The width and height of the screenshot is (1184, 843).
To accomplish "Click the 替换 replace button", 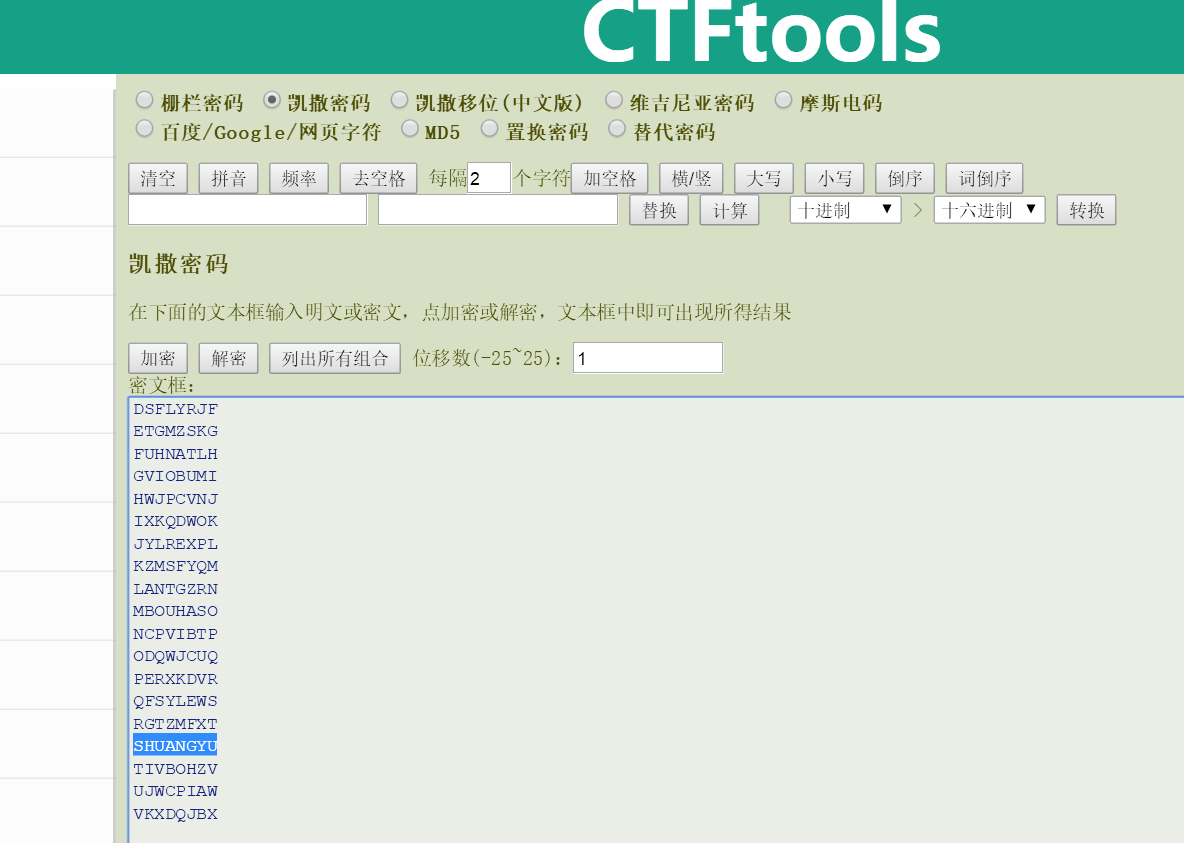I will click(659, 210).
